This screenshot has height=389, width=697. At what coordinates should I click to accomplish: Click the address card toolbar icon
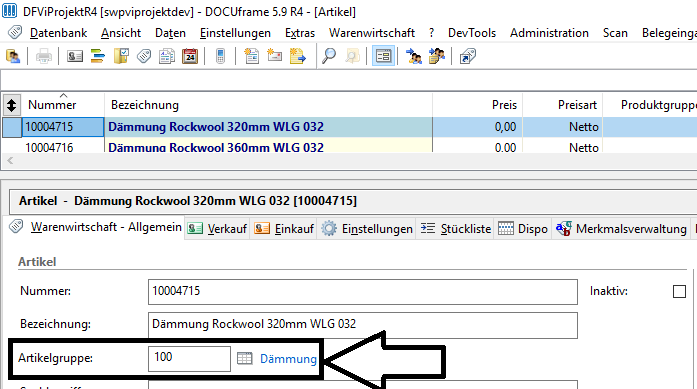pyautogui.click(x=75, y=56)
